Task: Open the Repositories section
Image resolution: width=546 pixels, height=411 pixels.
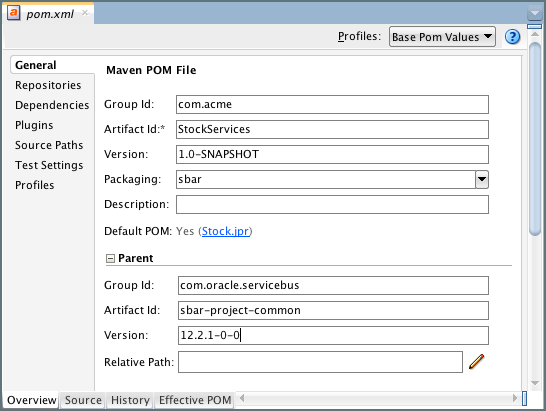Action: click(x=48, y=85)
